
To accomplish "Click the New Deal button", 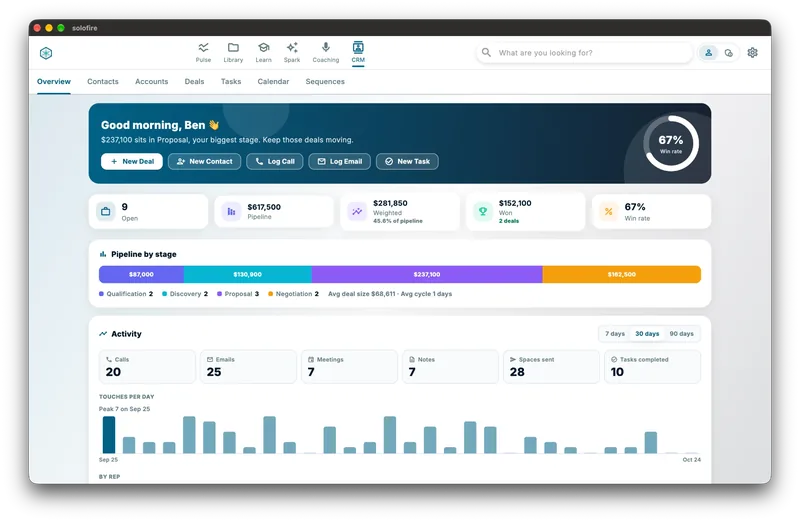I will coord(132,161).
